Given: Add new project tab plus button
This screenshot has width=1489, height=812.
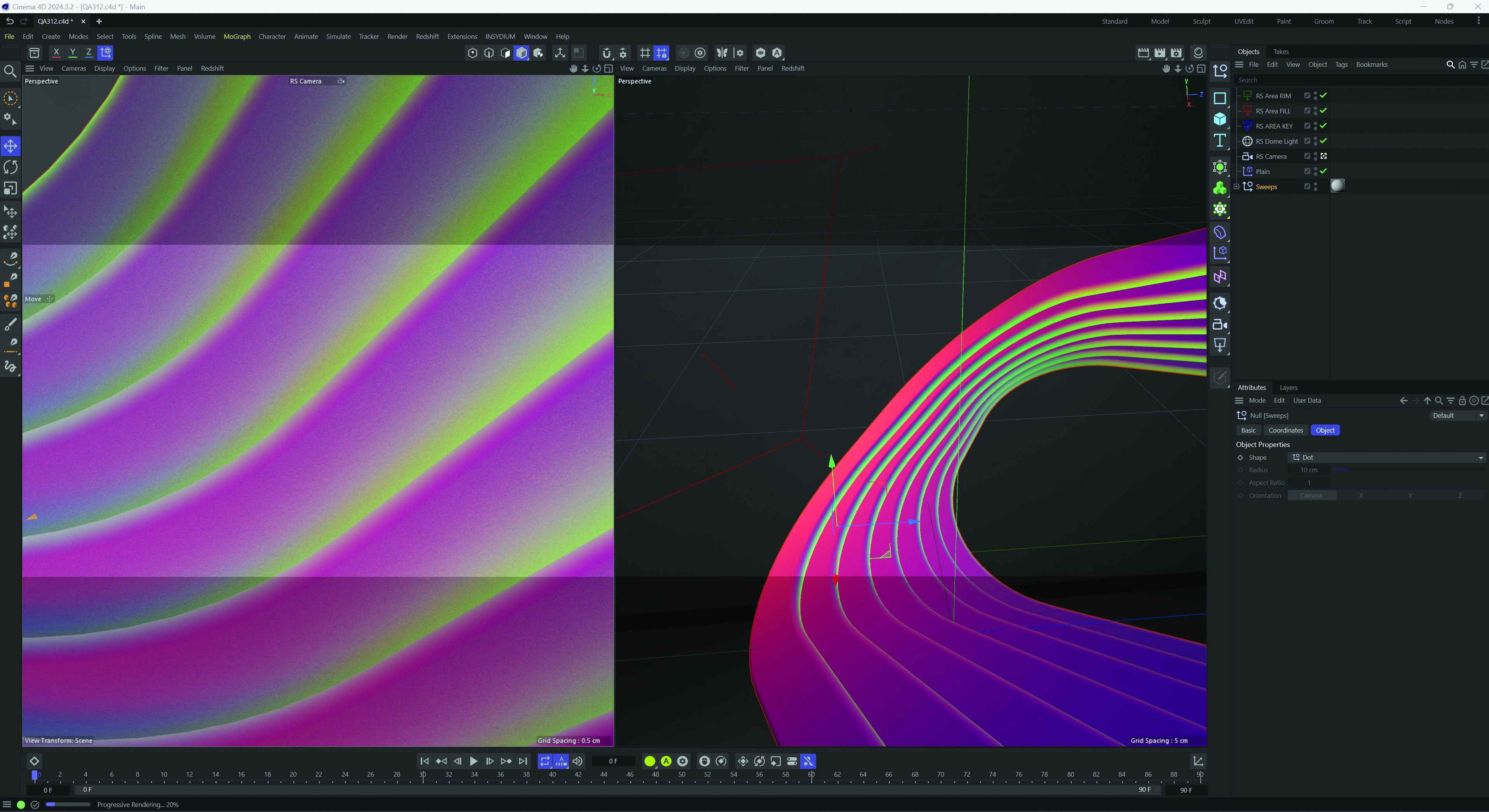Looking at the screenshot, I should [99, 21].
